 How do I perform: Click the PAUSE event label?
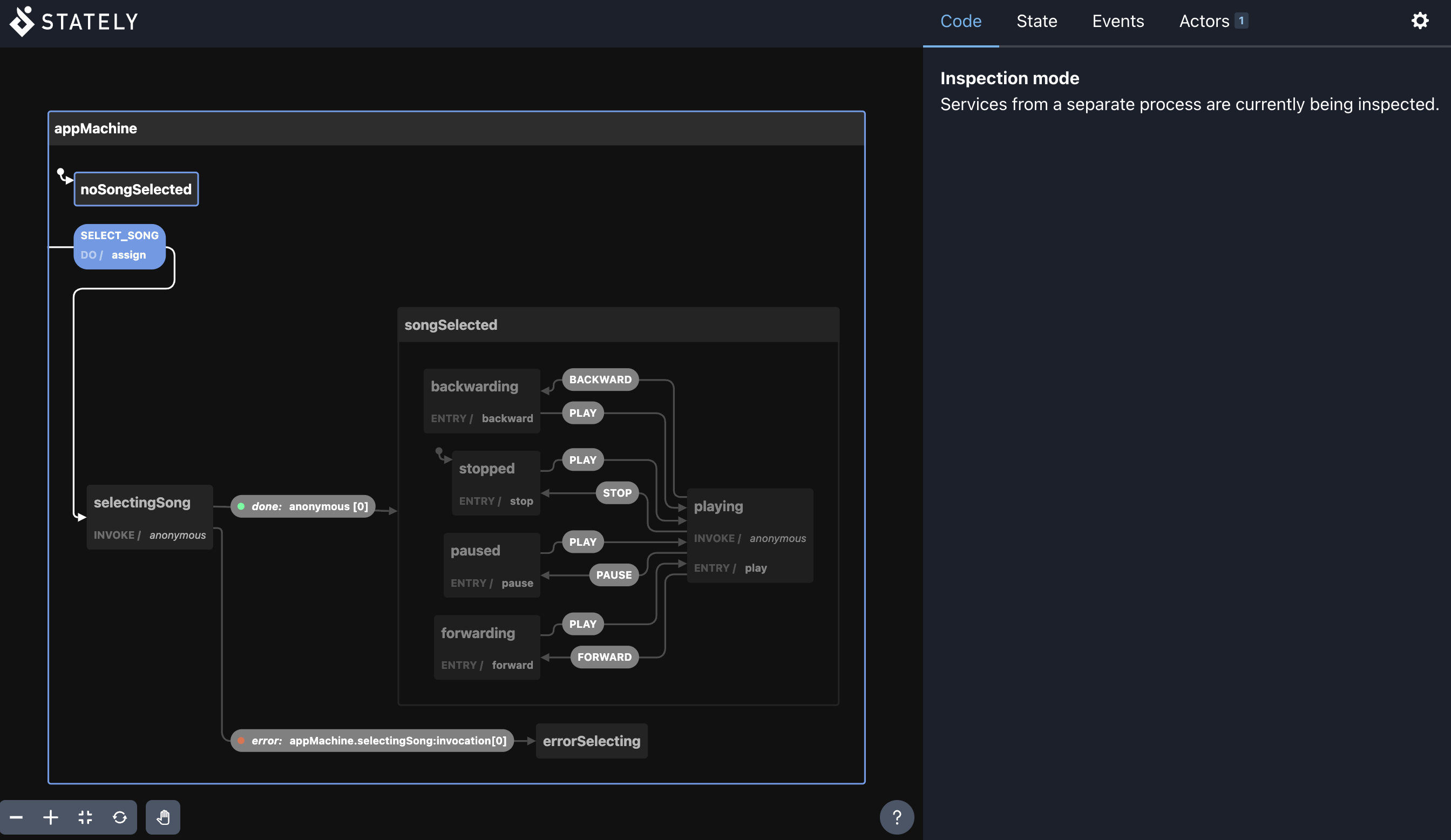pyautogui.click(x=613, y=574)
